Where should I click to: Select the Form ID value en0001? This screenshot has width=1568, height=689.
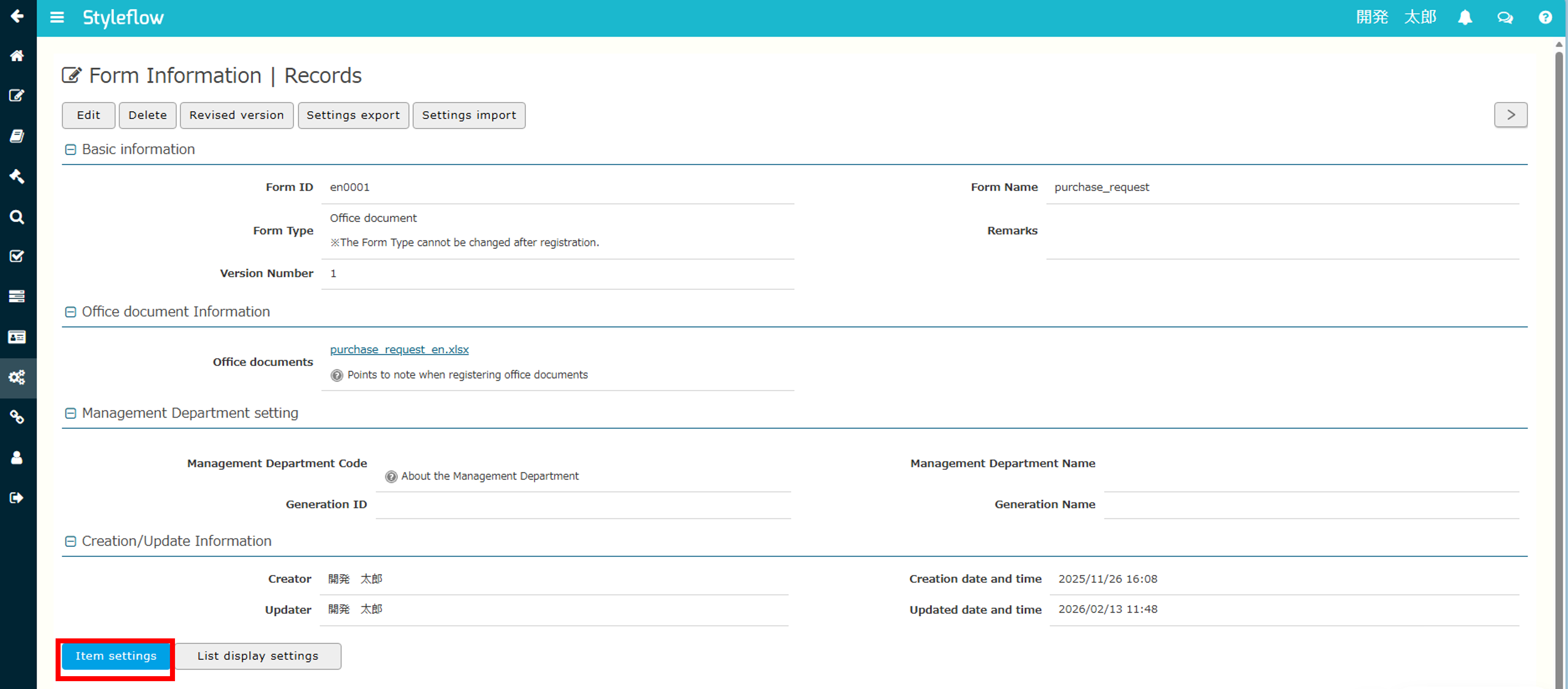[x=350, y=187]
